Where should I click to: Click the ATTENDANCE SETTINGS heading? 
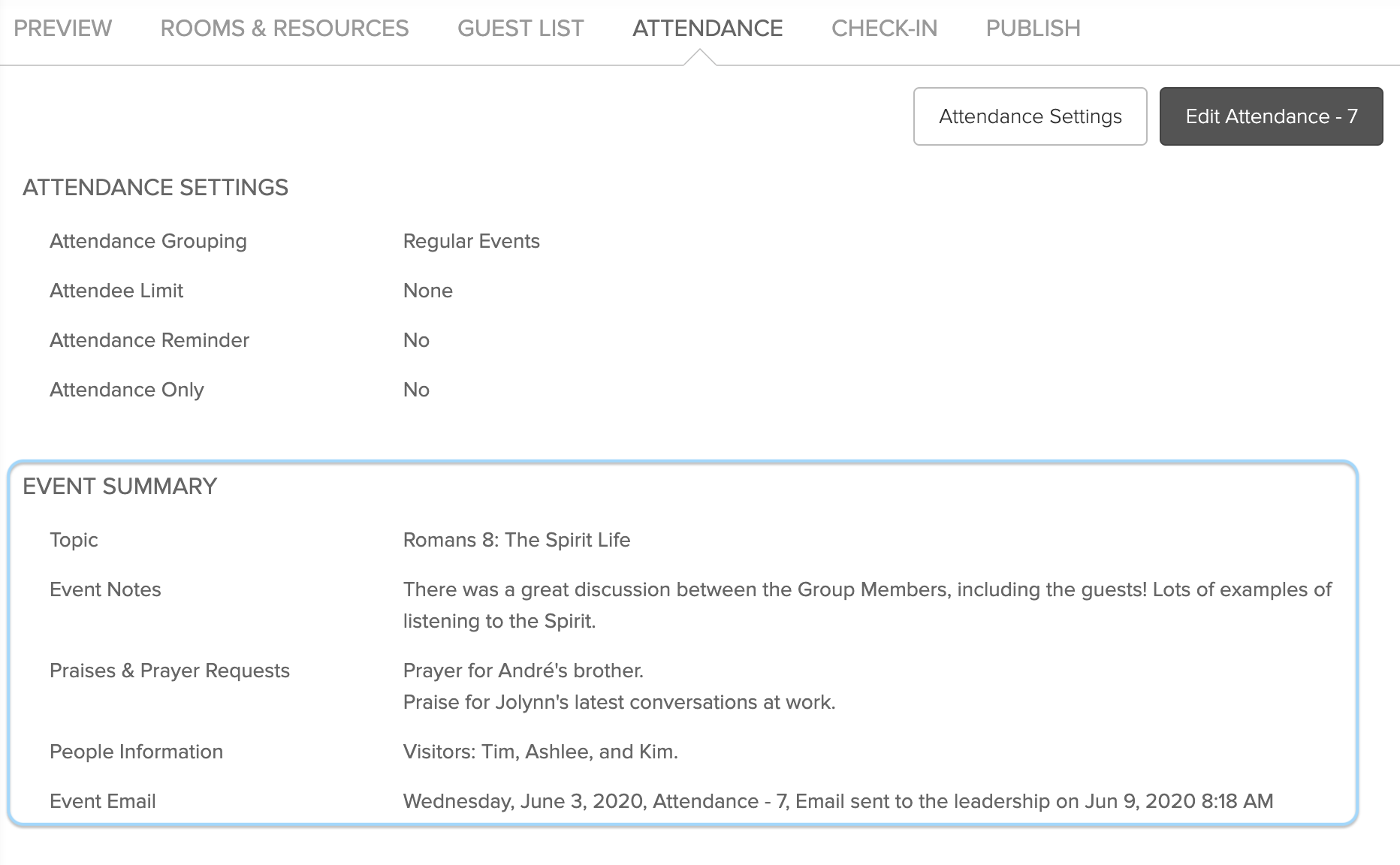click(x=155, y=188)
